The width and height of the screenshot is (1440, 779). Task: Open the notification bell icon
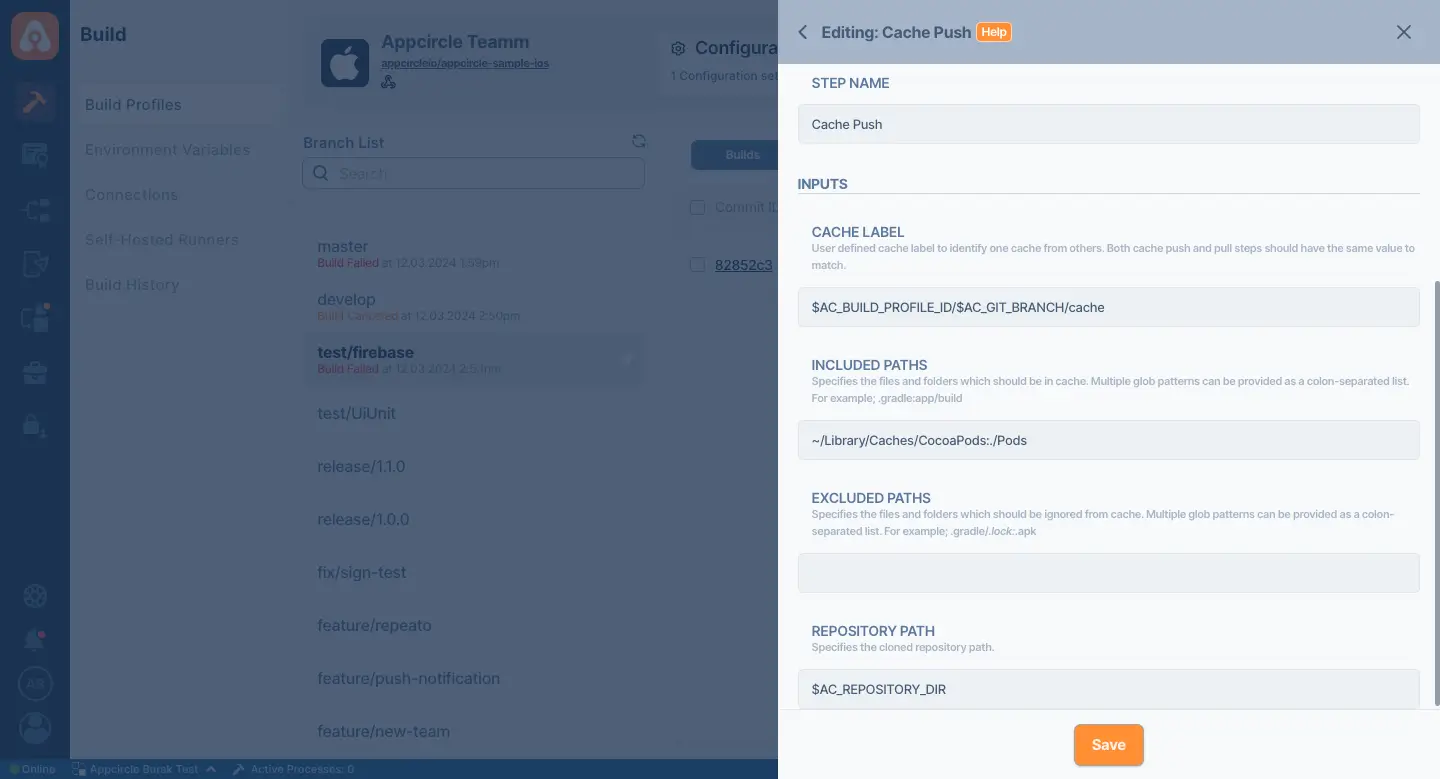click(x=35, y=640)
